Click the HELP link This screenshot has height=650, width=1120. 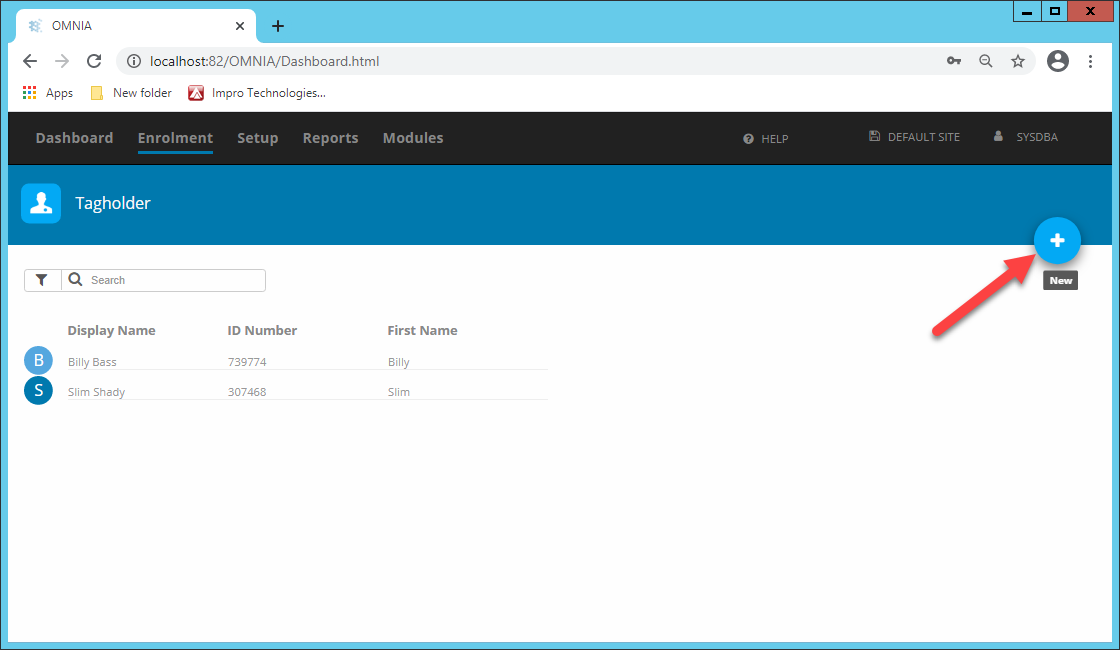[x=774, y=139]
